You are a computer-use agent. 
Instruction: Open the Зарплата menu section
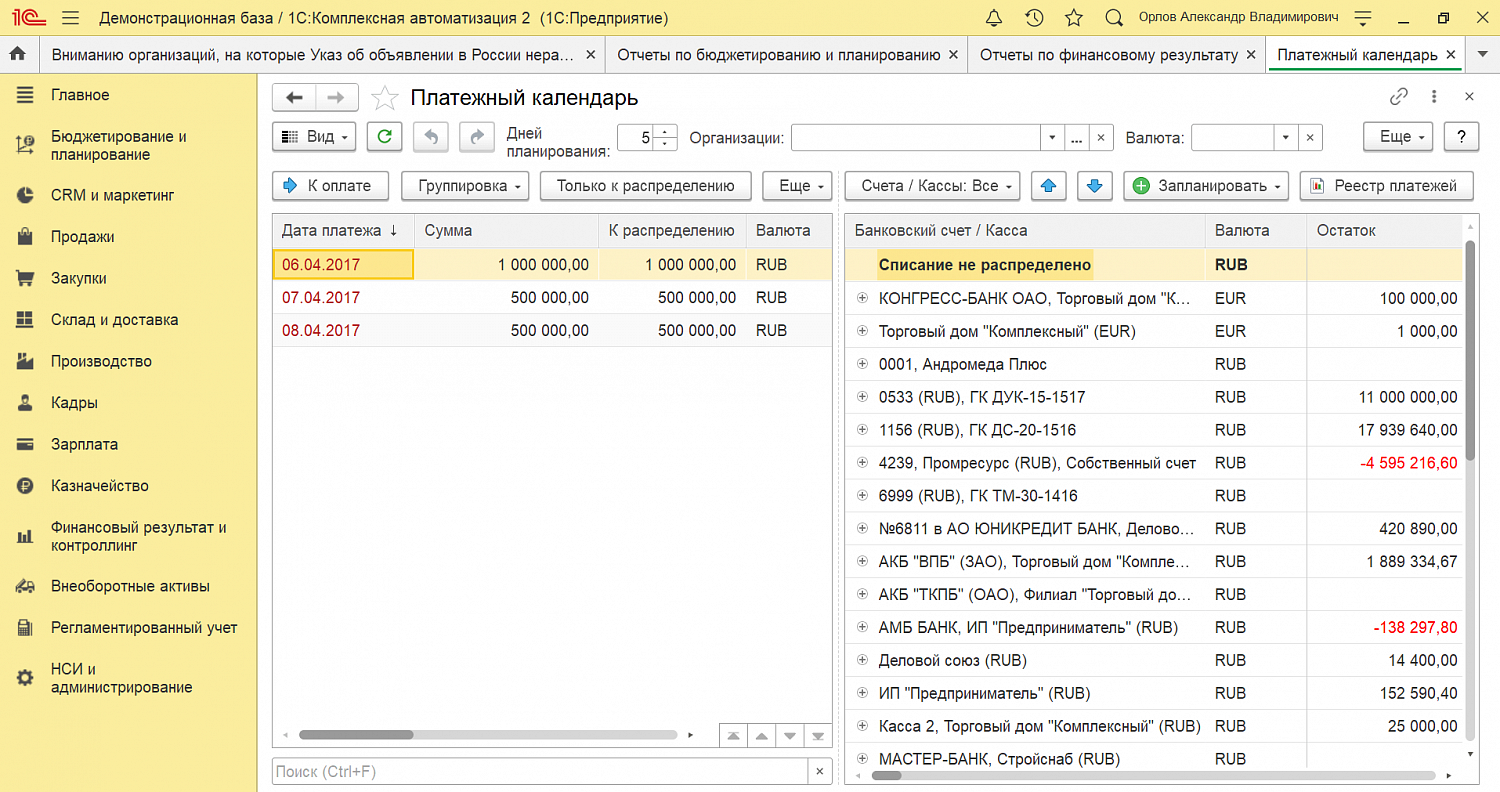(85, 444)
